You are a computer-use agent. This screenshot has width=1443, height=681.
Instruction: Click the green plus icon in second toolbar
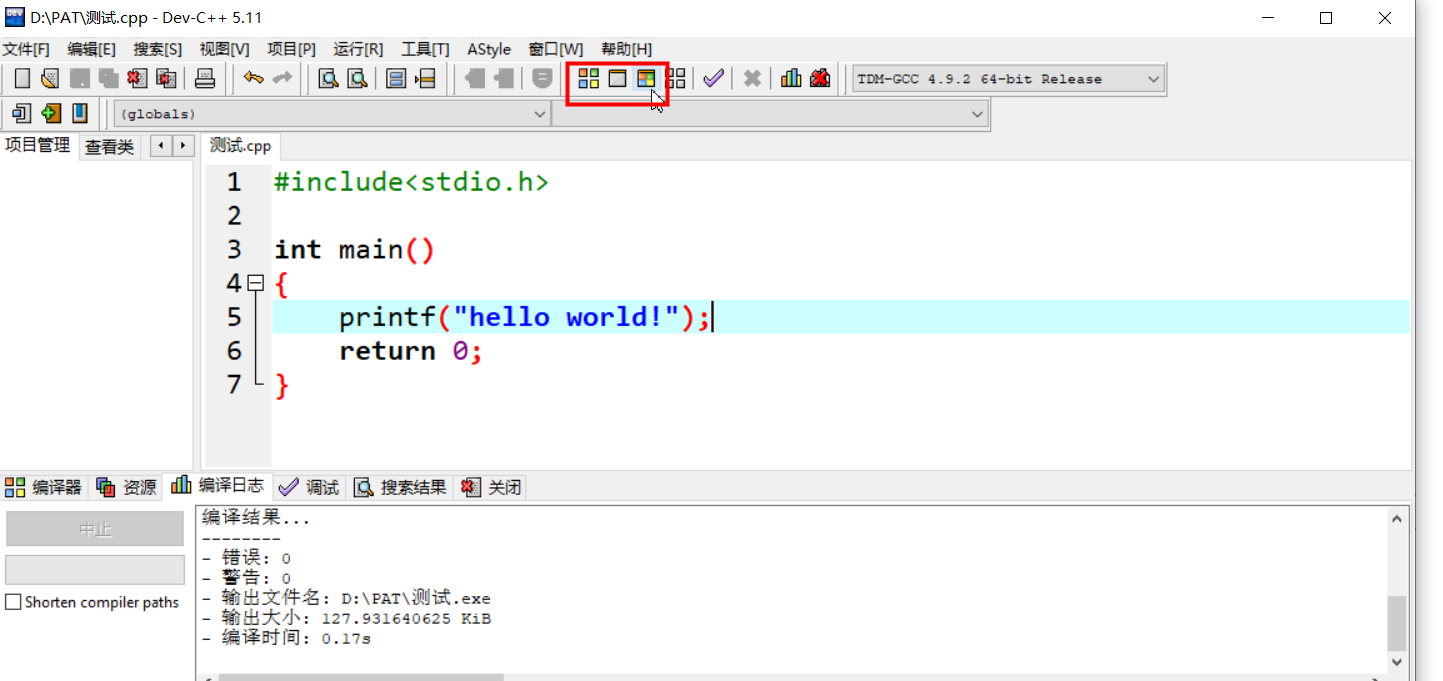[x=50, y=113]
